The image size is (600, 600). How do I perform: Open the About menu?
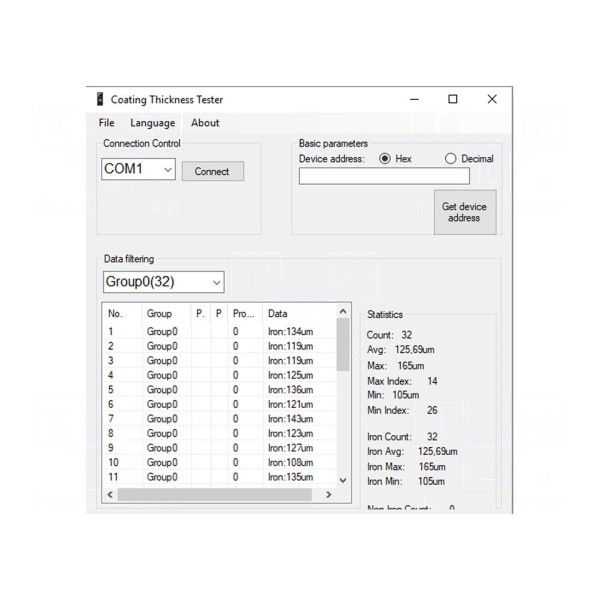coord(205,123)
